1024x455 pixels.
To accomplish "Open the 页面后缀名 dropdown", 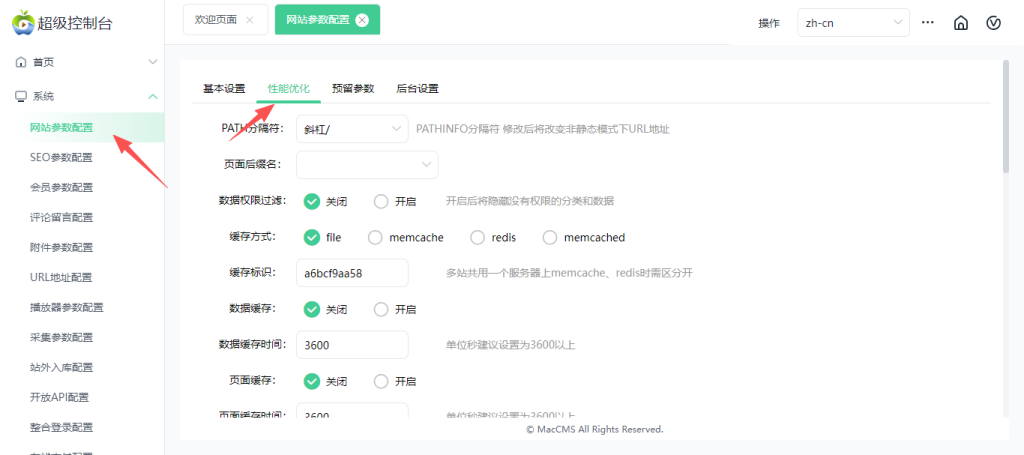I will click(x=367, y=165).
